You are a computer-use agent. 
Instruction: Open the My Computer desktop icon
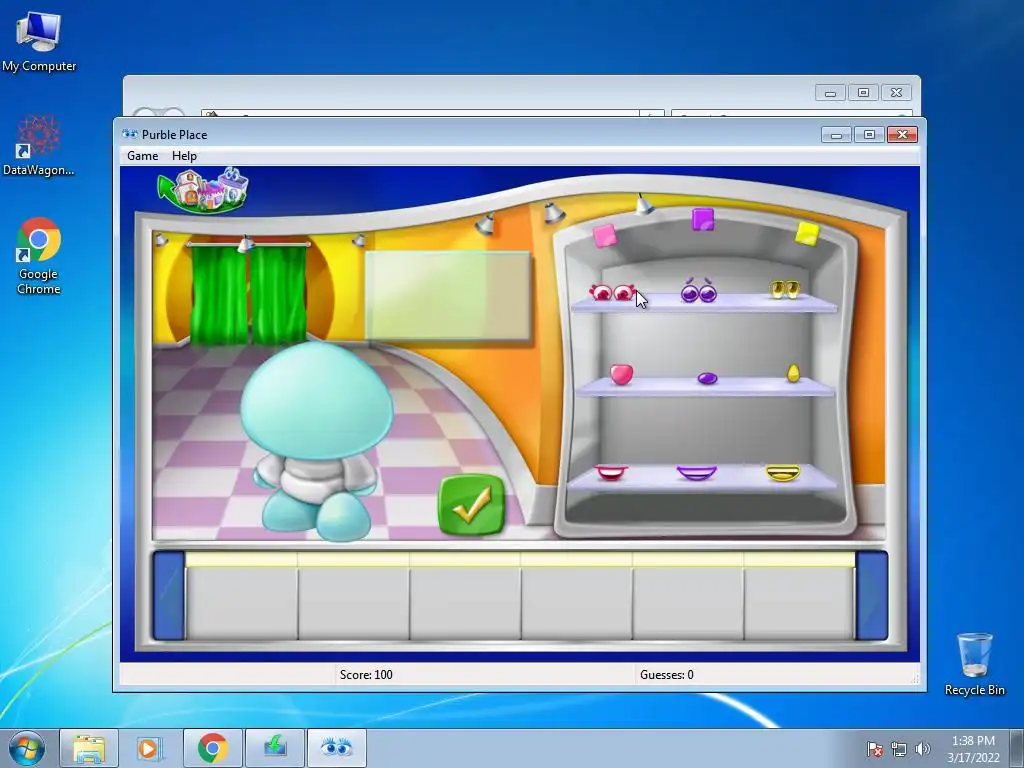[39, 41]
